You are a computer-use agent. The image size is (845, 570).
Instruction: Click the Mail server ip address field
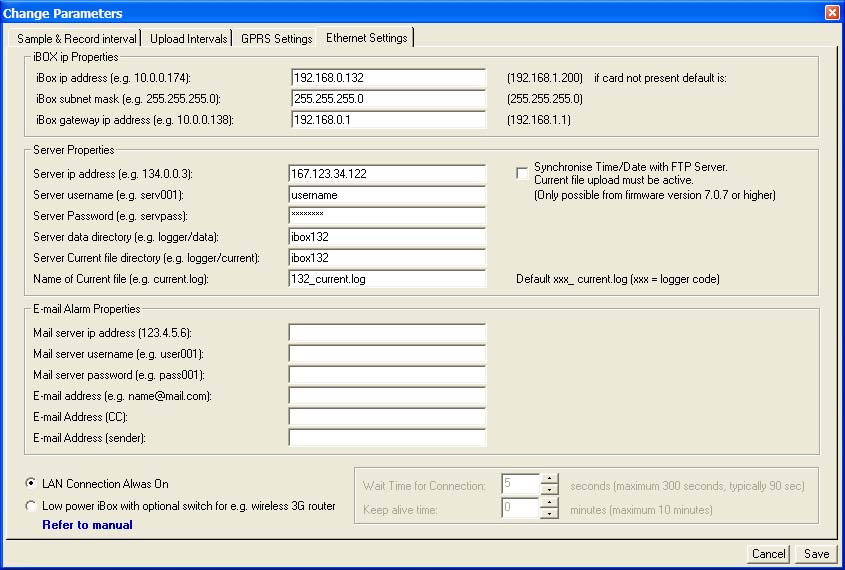pyautogui.click(x=386, y=333)
